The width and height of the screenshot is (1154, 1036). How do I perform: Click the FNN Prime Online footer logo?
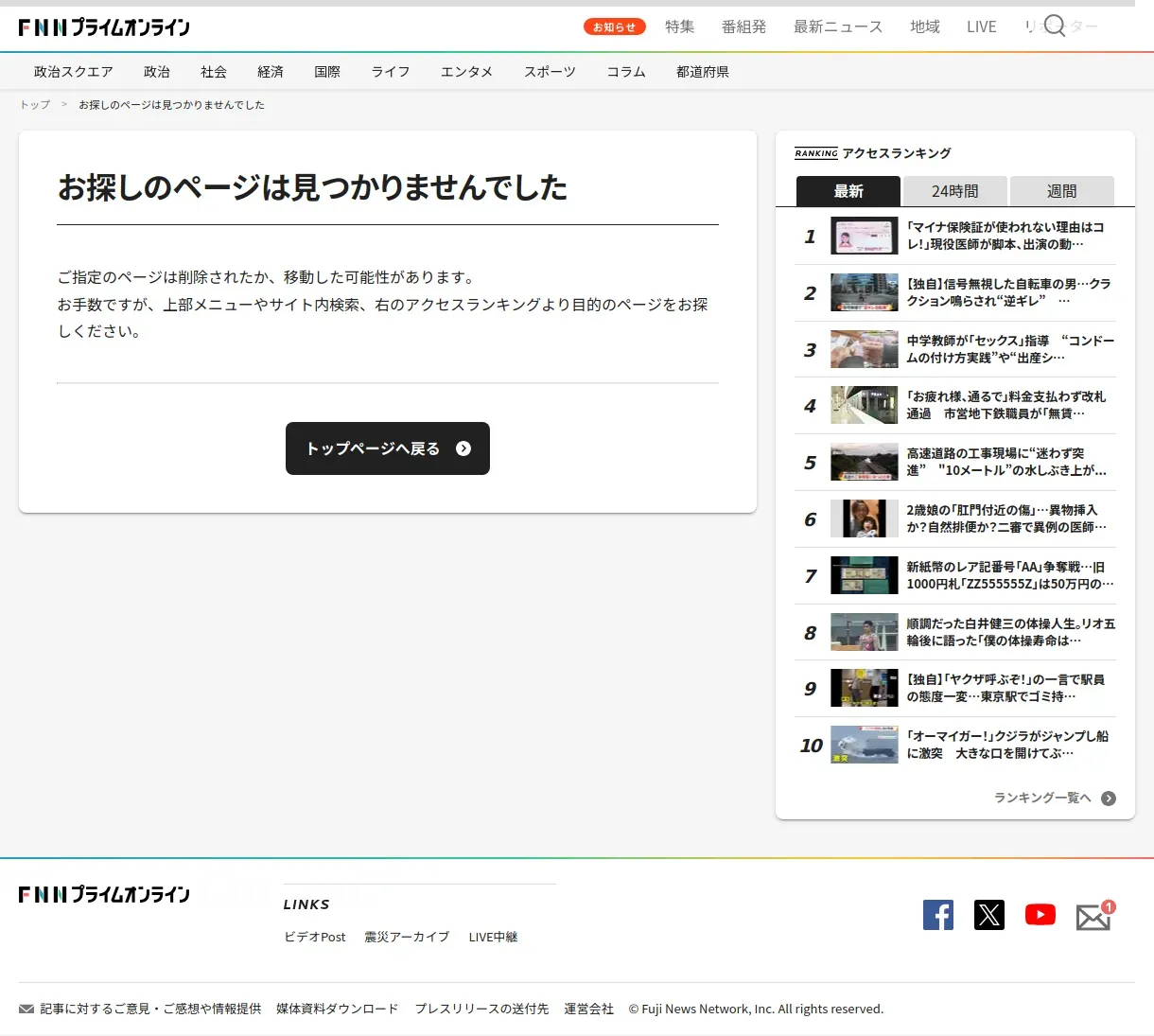tap(104, 894)
